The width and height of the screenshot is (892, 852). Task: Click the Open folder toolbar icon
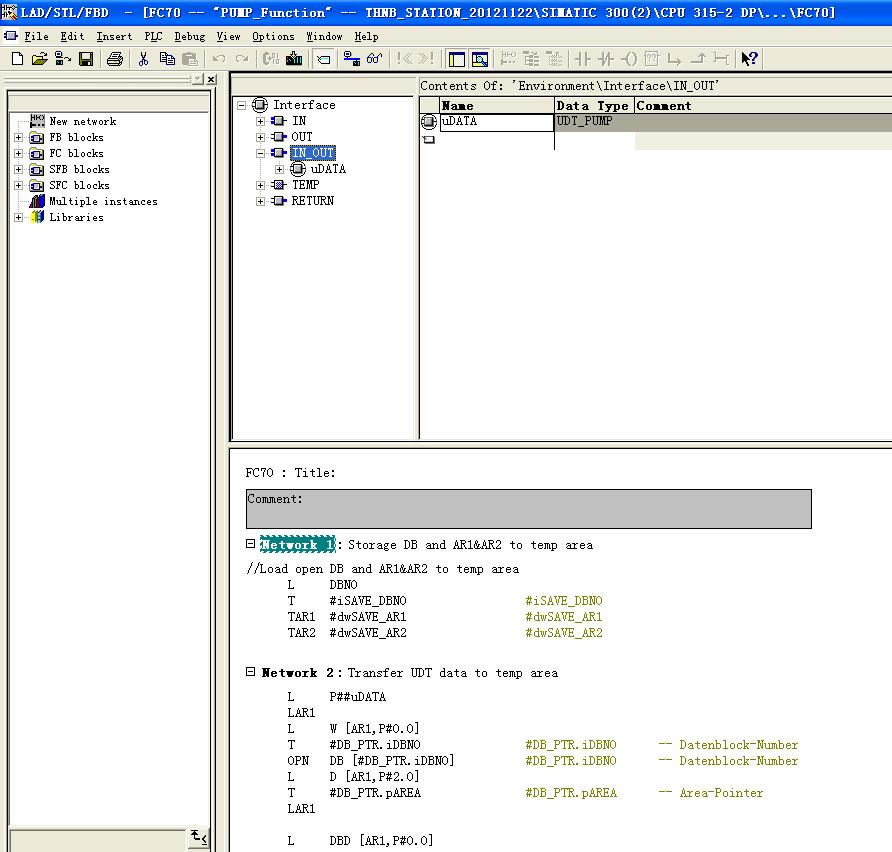[39, 59]
